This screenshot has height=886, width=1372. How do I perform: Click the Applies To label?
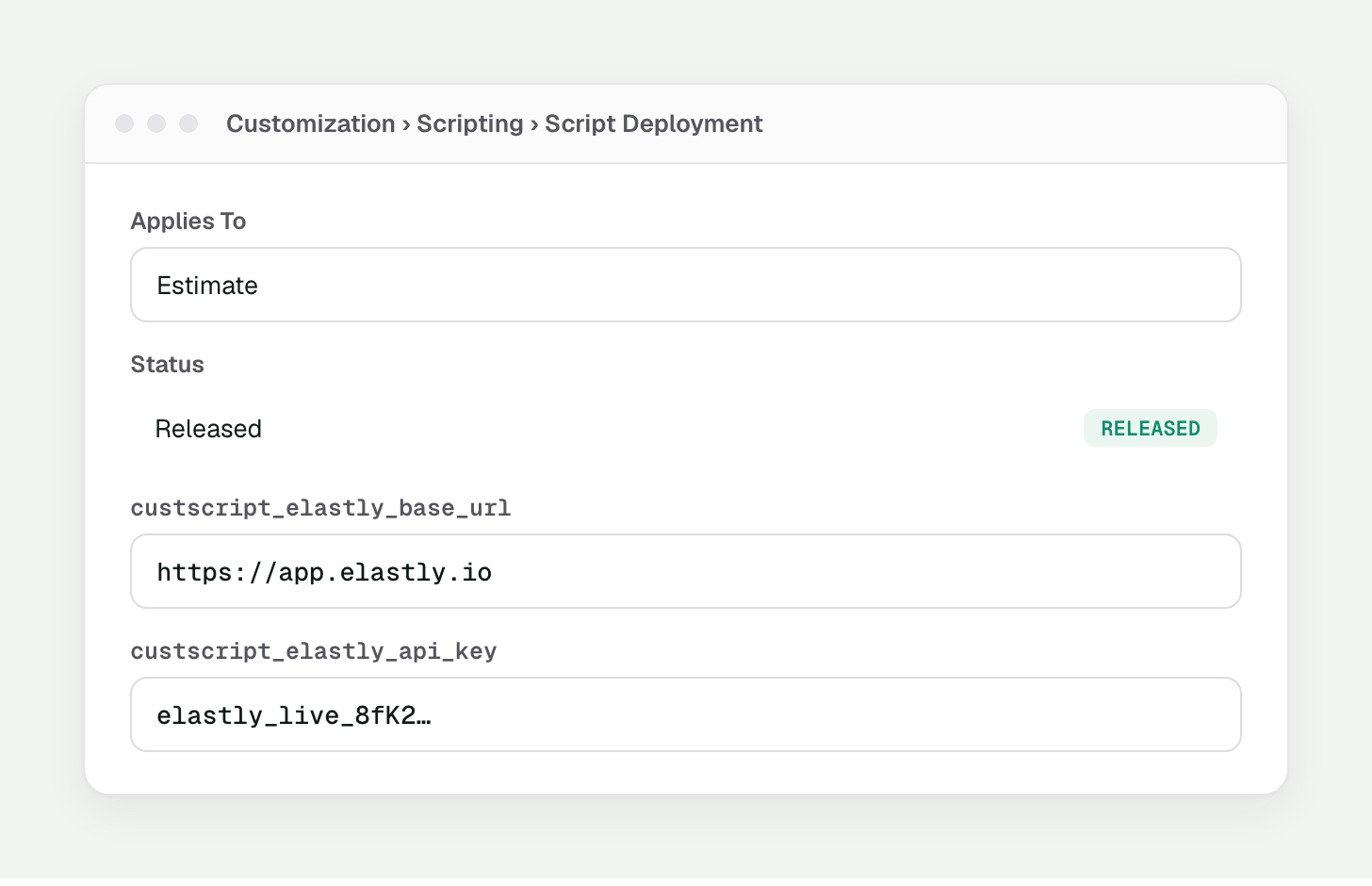188,221
